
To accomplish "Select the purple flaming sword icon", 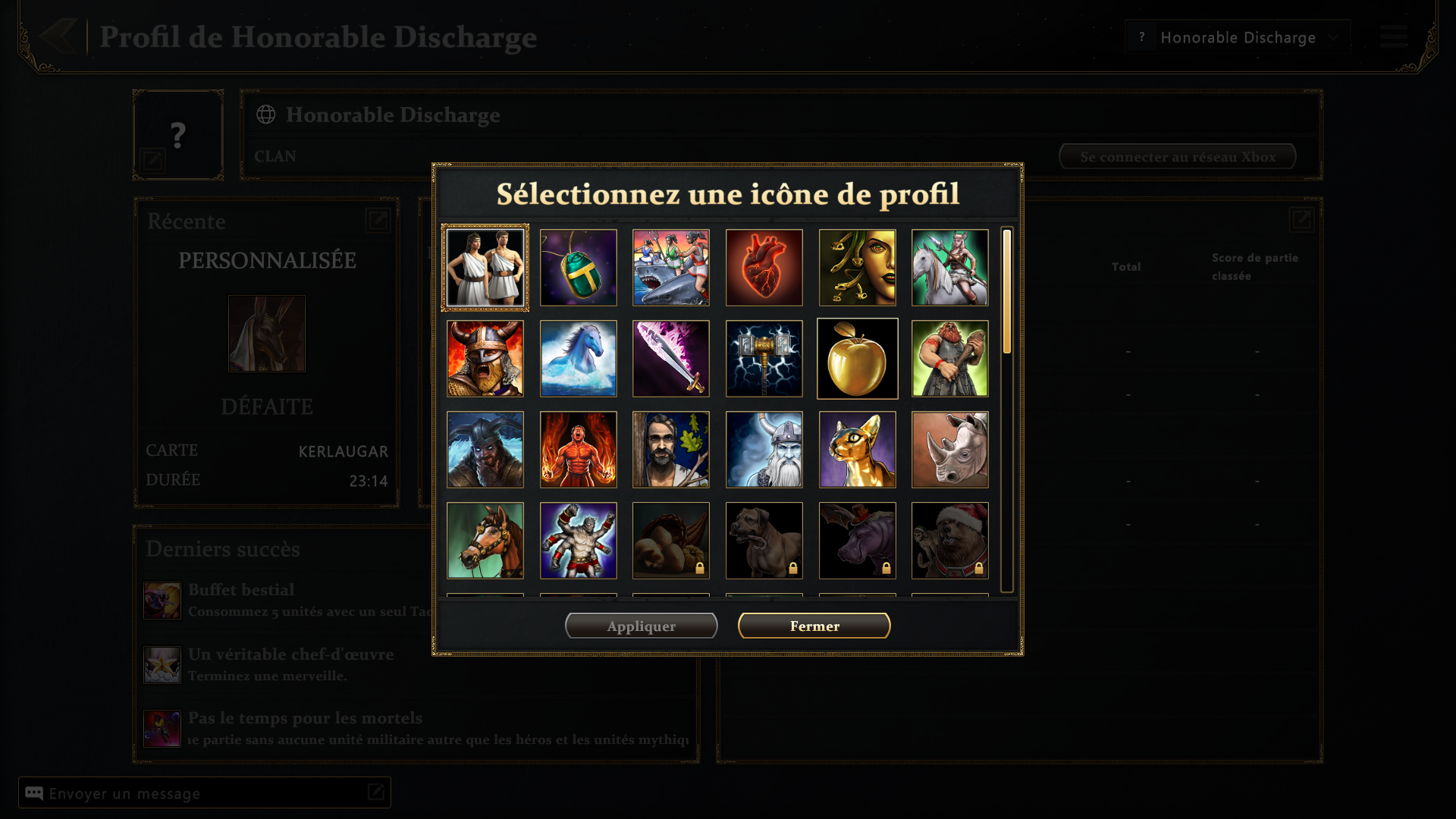I will tap(670, 359).
